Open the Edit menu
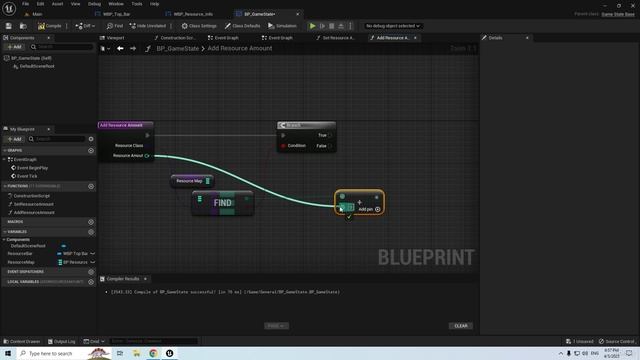The height and width of the screenshot is (360, 640). 40,4
